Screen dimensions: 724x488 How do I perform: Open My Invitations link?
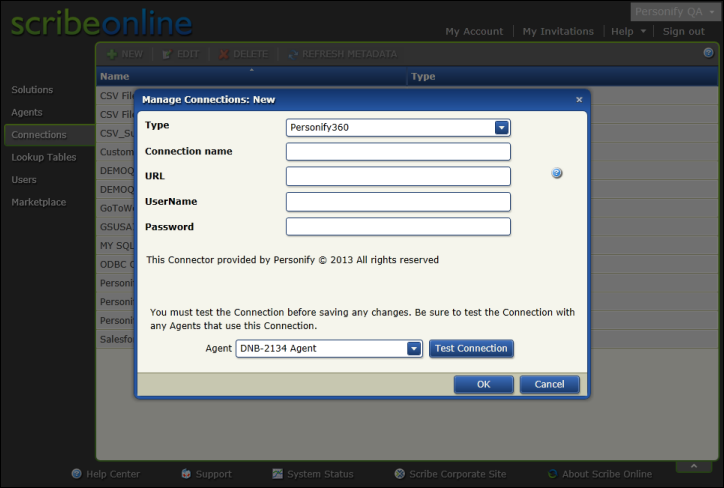click(x=558, y=31)
